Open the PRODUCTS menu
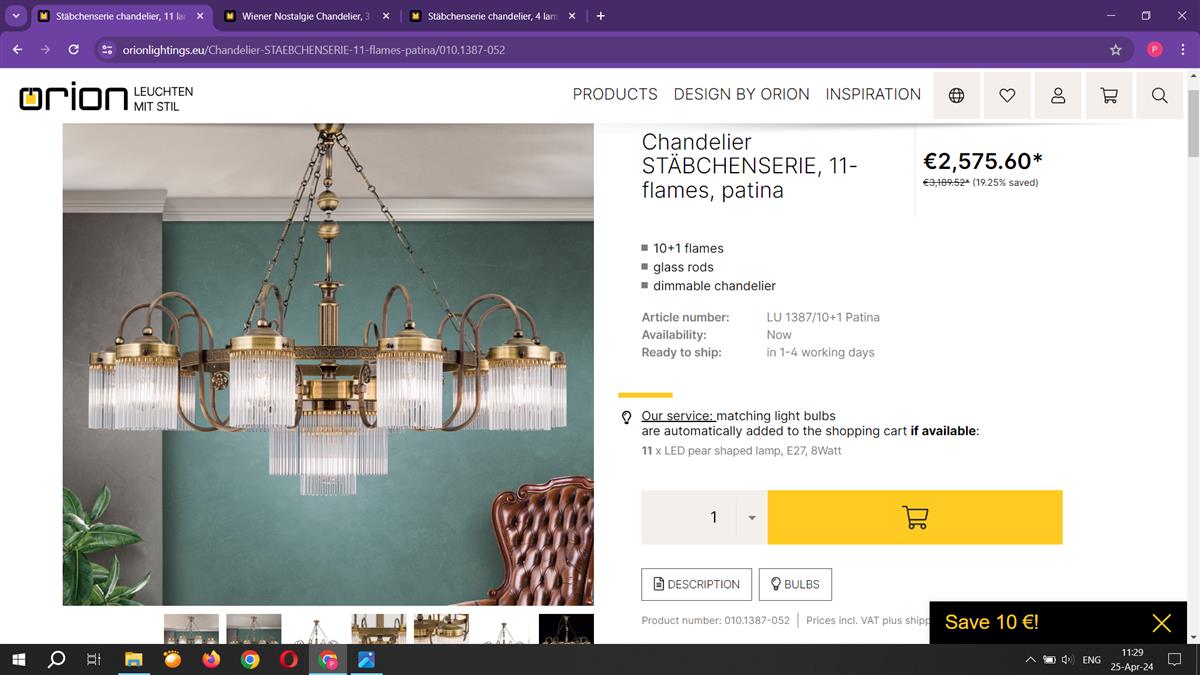This screenshot has height=675, width=1200. (x=615, y=94)
